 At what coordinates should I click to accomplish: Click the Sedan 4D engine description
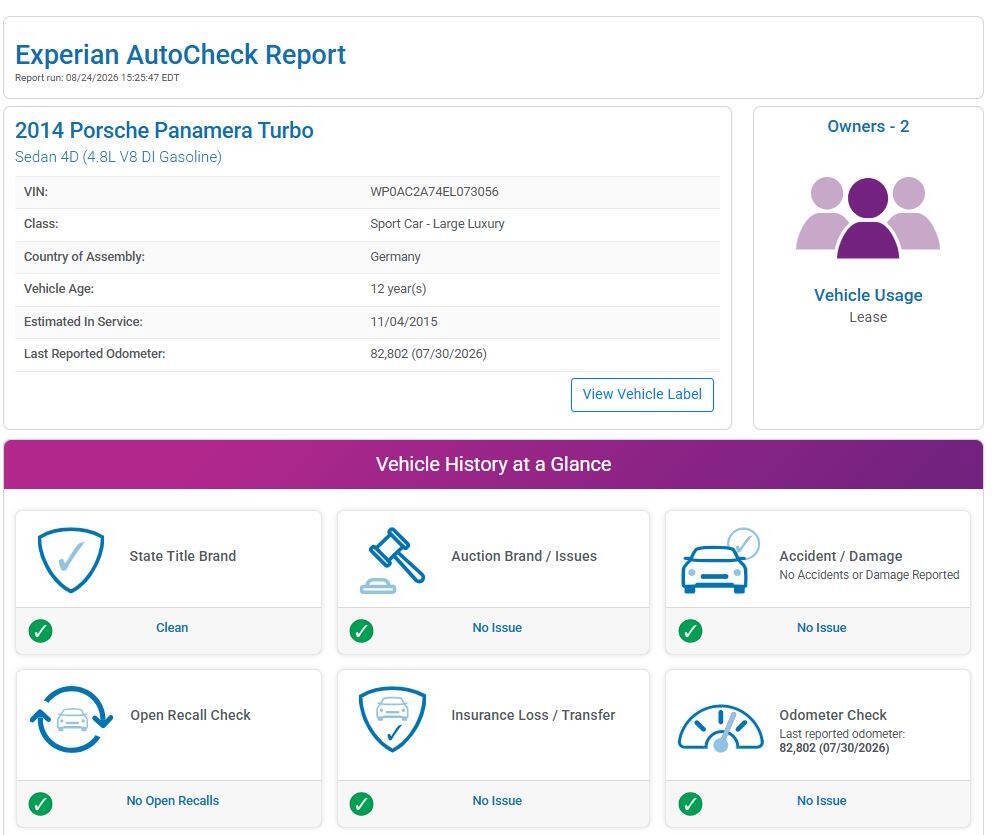[x=118, y=157]
